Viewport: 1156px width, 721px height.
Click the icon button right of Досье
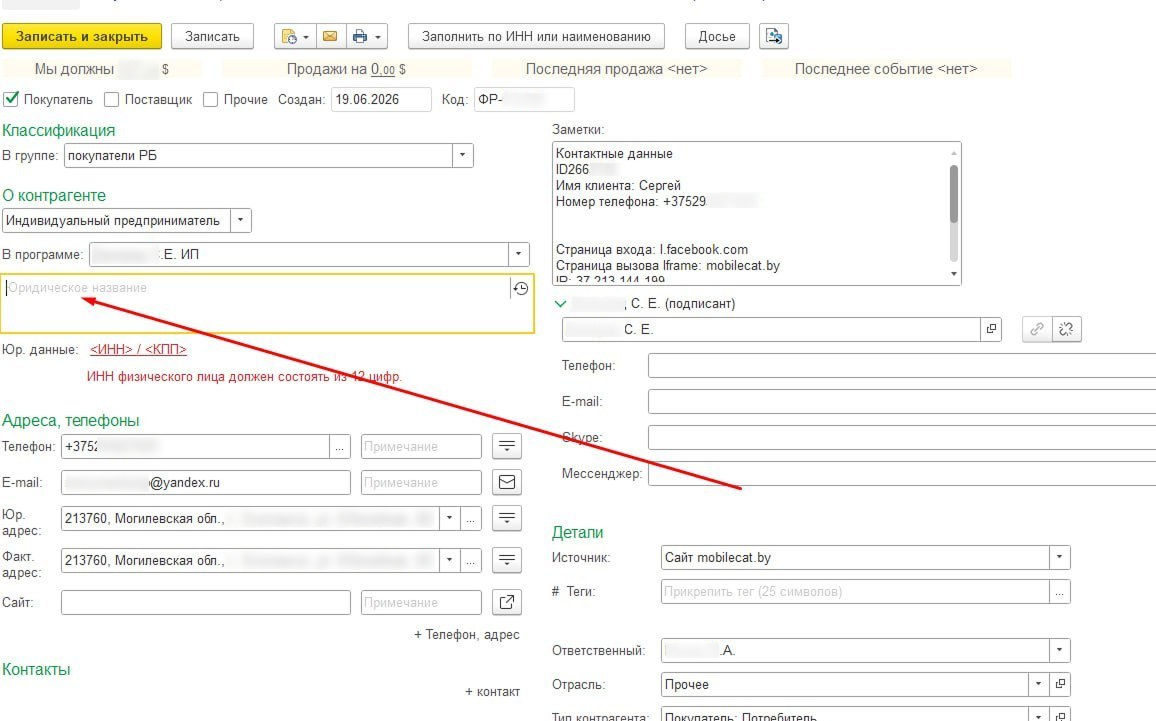pos(773,36)
